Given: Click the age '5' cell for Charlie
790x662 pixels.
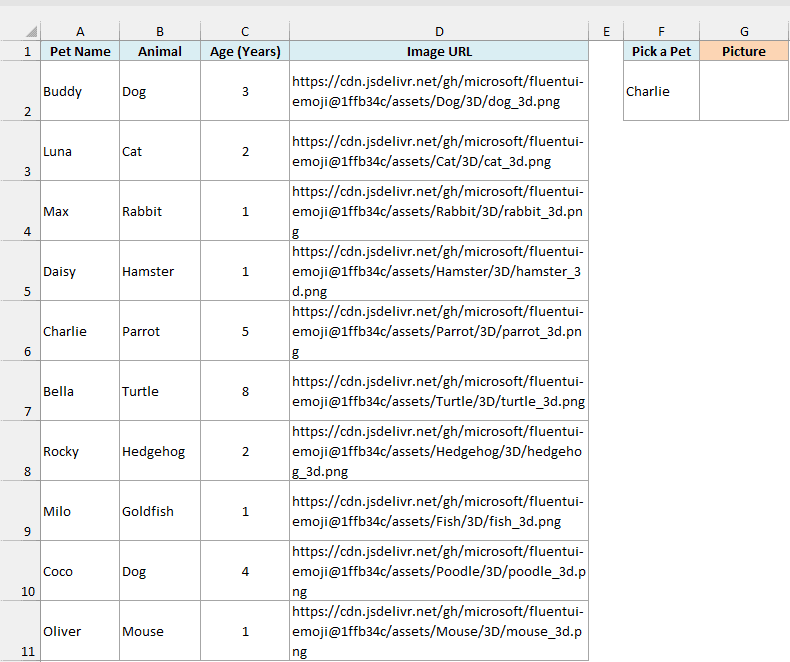Looking at the screenshot, I should pyautogui.click(x=245, y=330).
